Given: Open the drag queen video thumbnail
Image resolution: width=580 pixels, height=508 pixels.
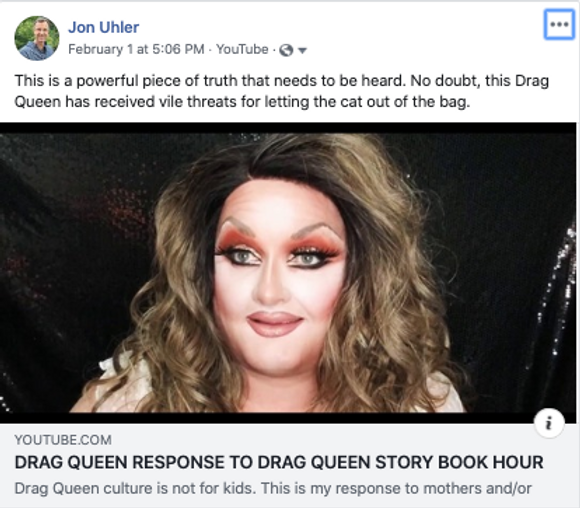Looking at the screenshot, I should [x=288, y=273].
